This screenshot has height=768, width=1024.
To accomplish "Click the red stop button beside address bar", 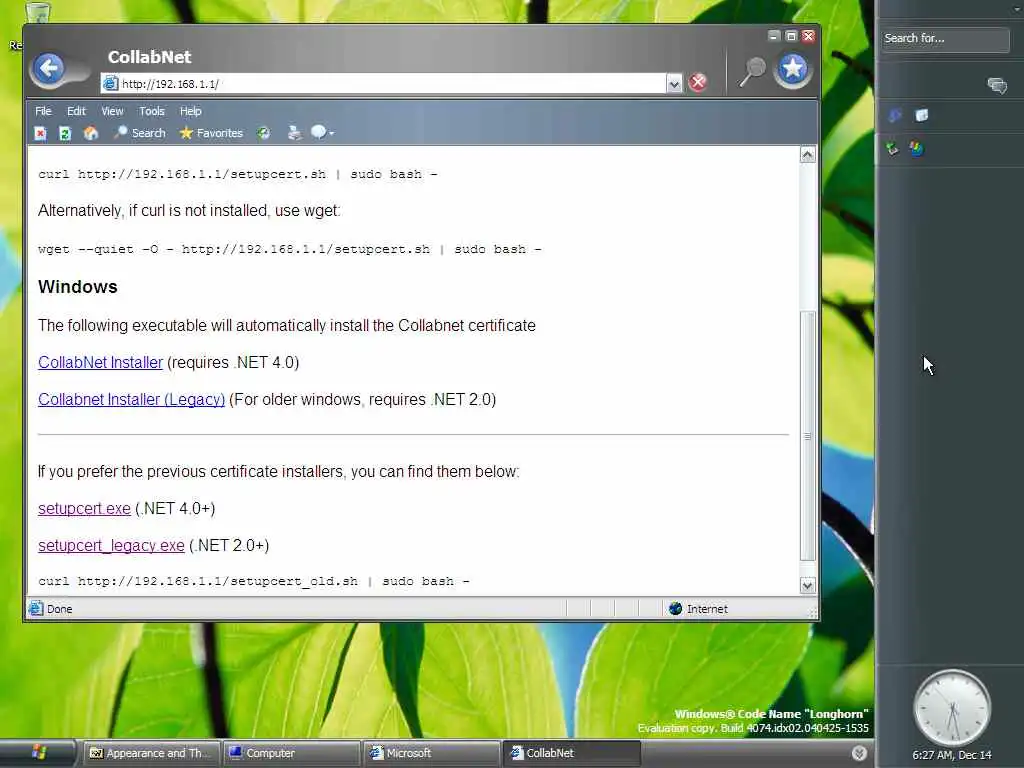I will [x=698, y=82].
